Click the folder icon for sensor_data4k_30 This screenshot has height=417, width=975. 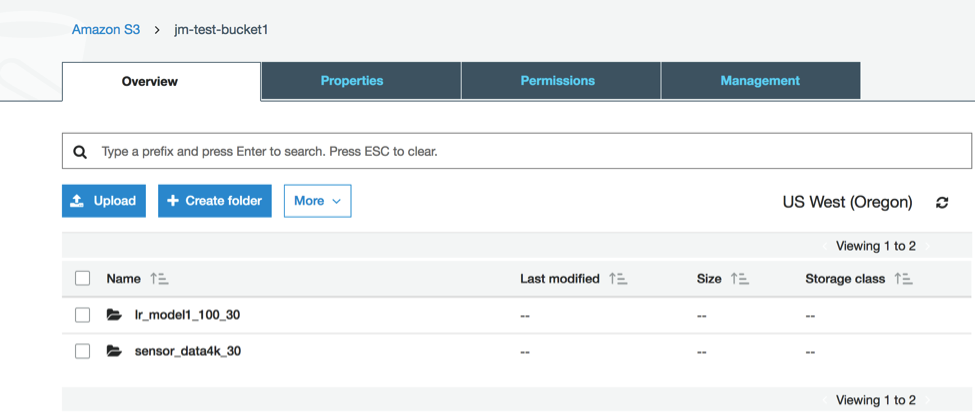pyautogui.click(x=114, y=351)
